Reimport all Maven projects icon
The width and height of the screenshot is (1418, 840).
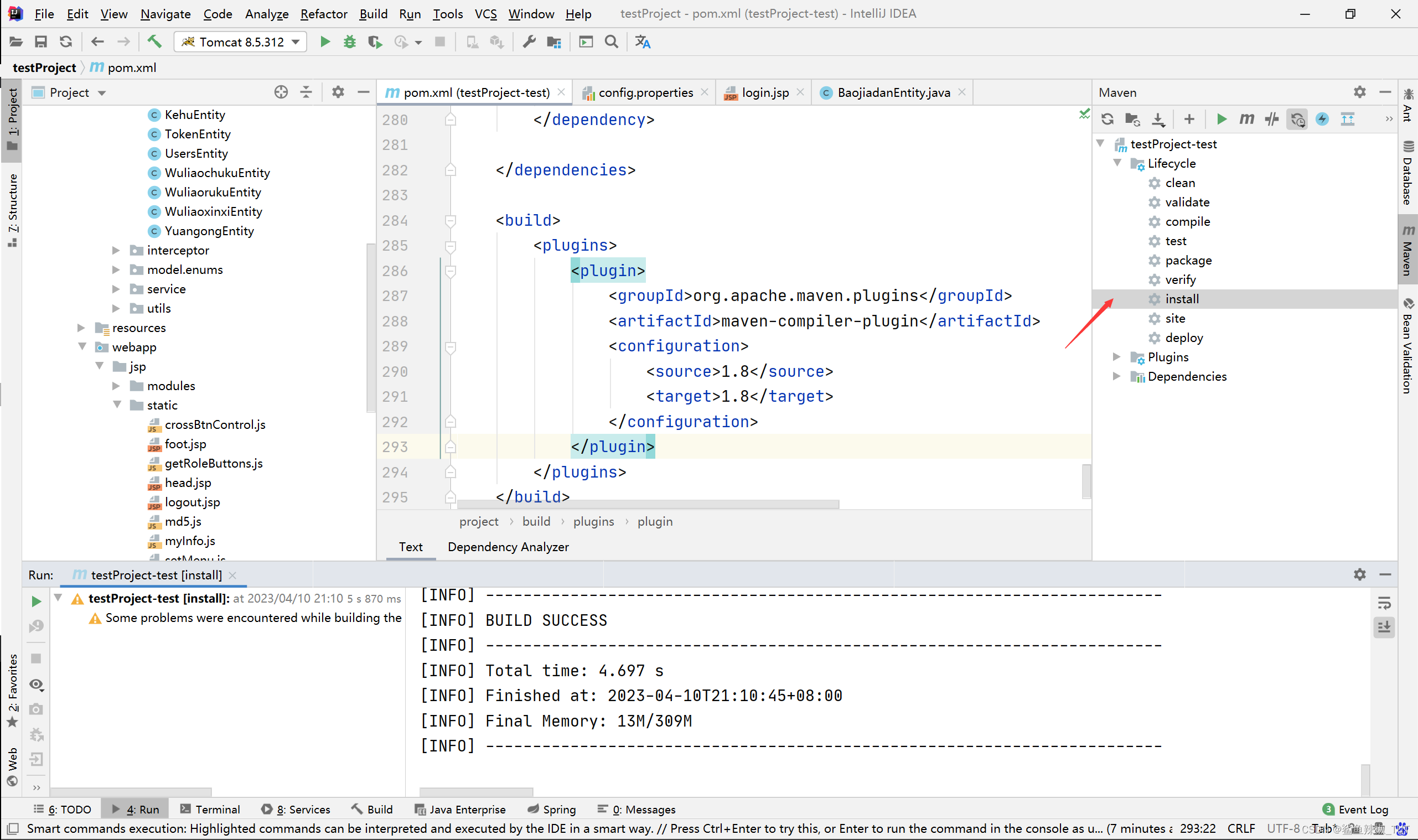point(1108,119)
